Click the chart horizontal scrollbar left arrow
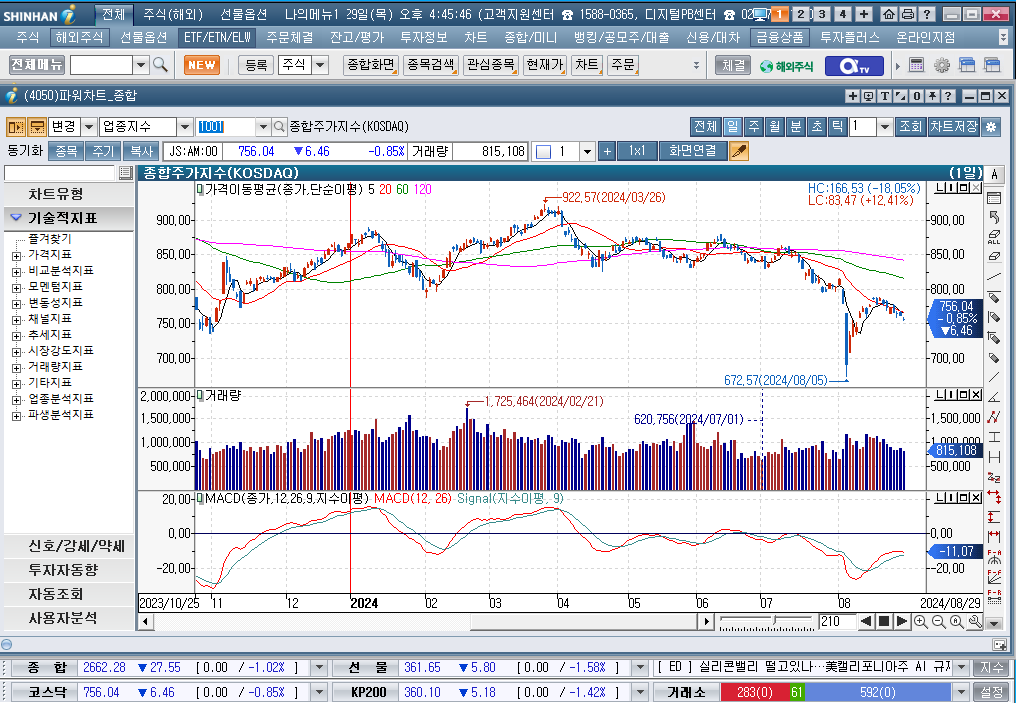 145,622
